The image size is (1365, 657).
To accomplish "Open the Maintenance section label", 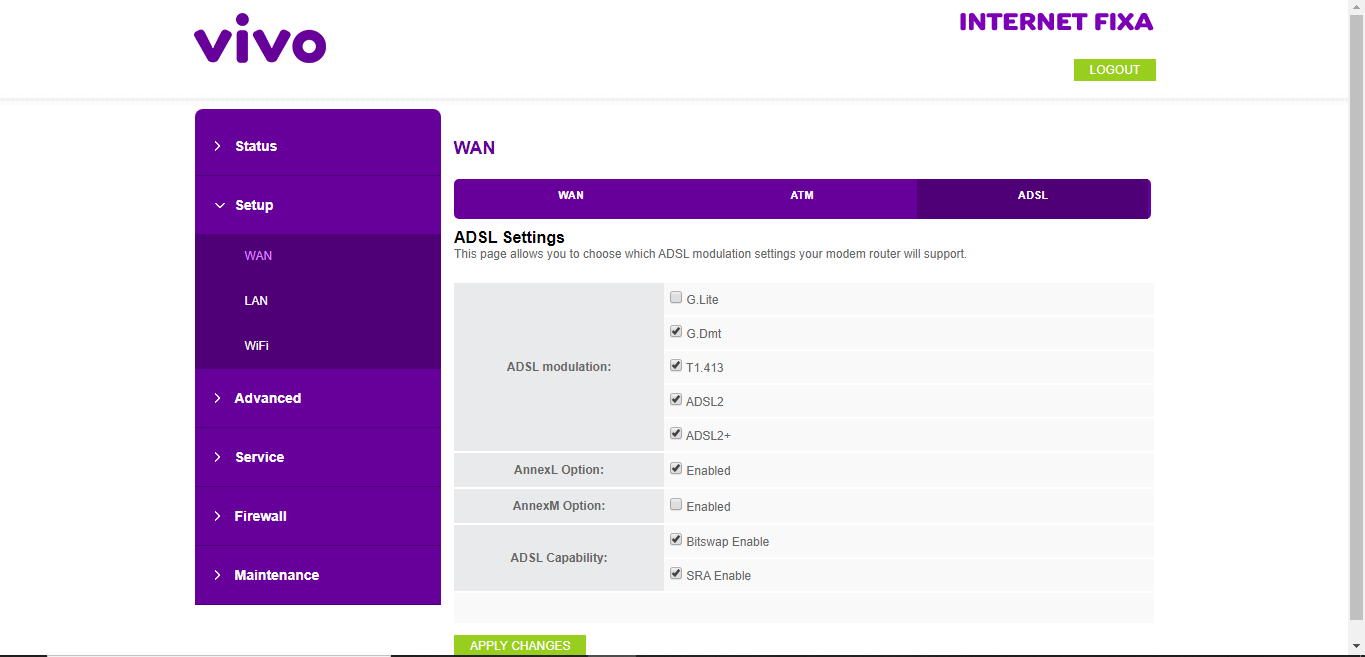I will (x=277, y=575).
